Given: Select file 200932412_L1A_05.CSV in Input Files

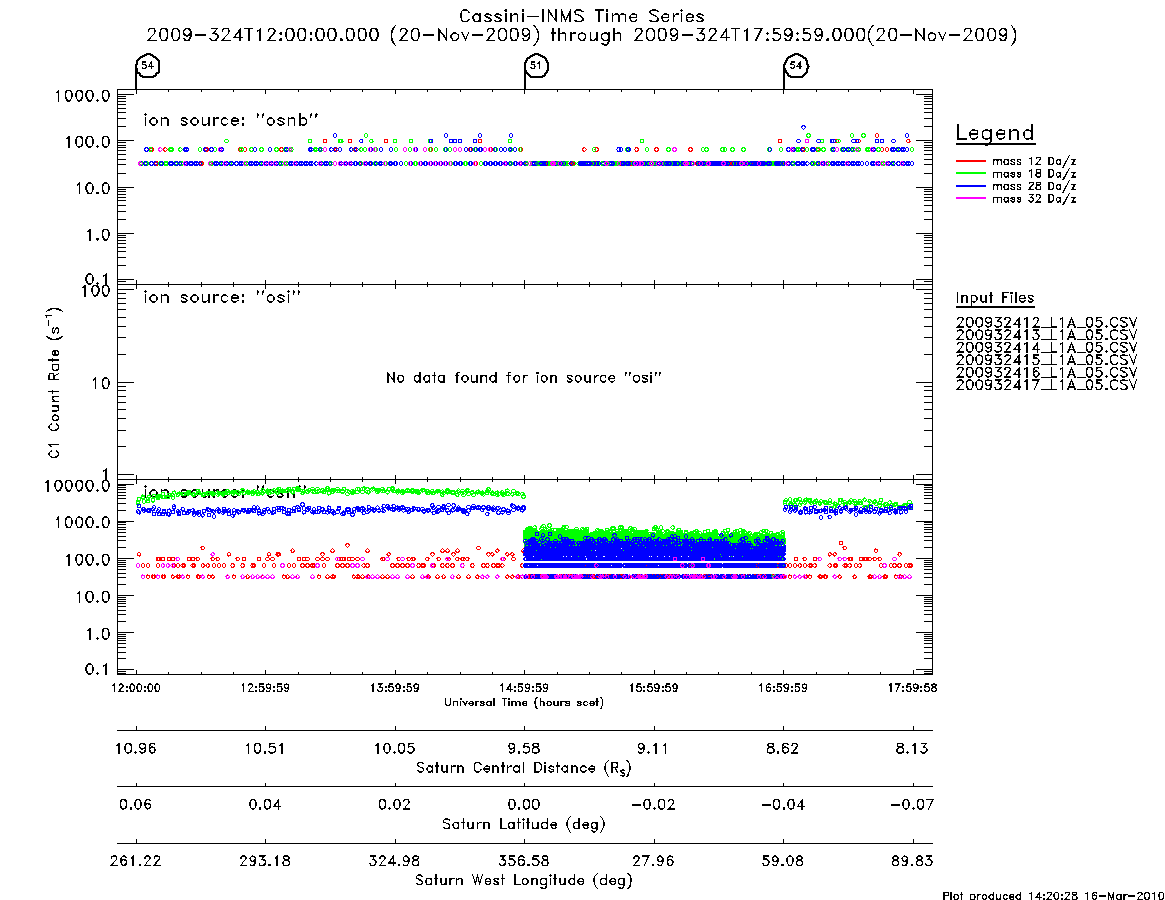Looking at the screenshot, I should click(1046, 323).
